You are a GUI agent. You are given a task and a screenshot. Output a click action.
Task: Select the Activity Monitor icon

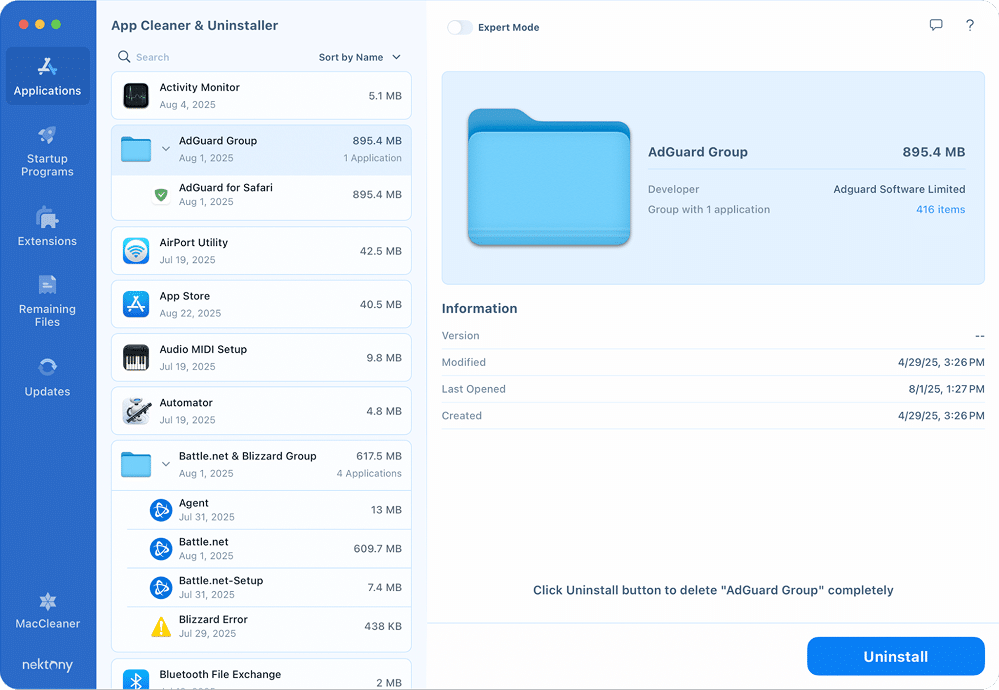[136, 96]
